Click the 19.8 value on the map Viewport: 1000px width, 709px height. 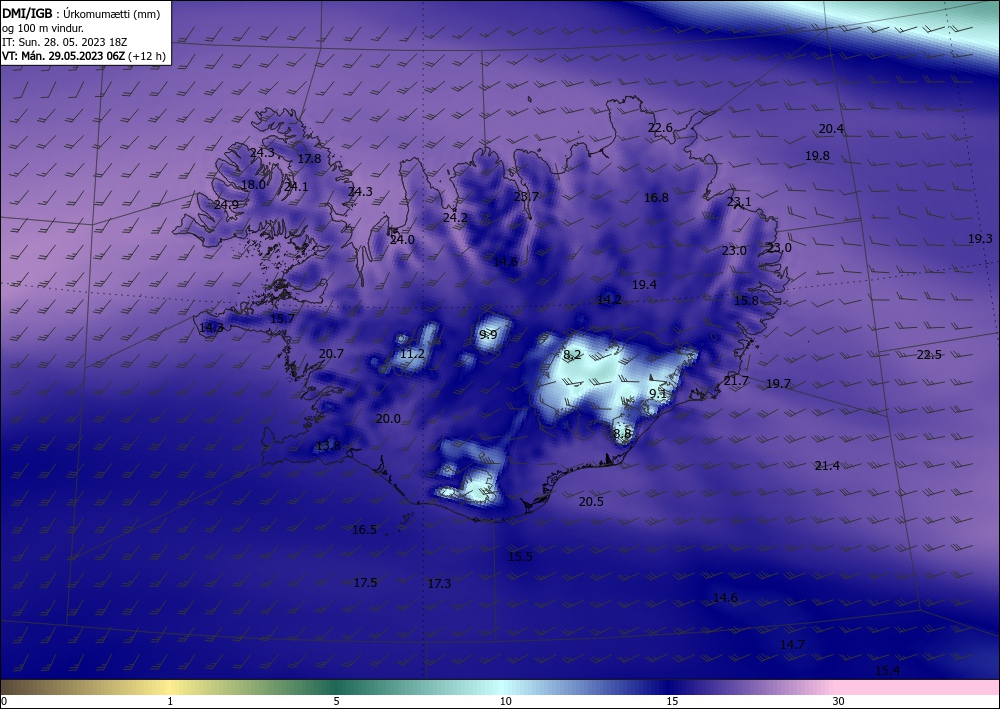click(817, 156)
